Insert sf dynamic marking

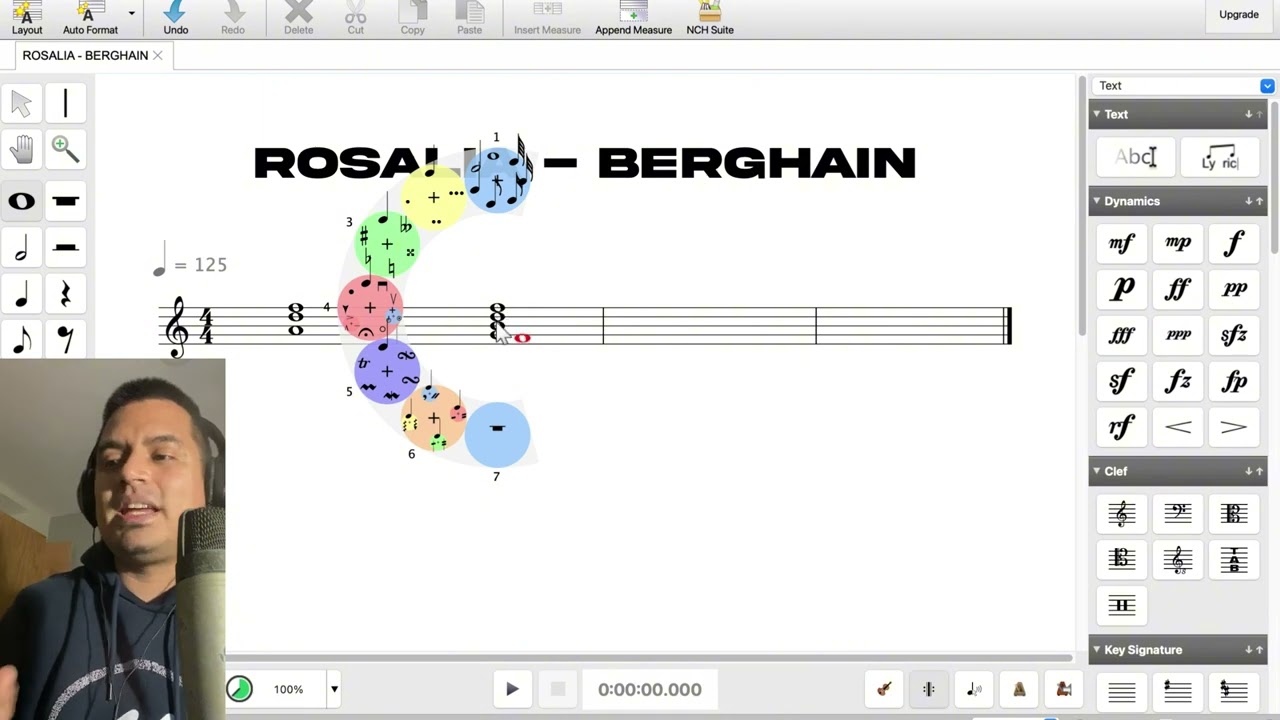point(1122,381)
